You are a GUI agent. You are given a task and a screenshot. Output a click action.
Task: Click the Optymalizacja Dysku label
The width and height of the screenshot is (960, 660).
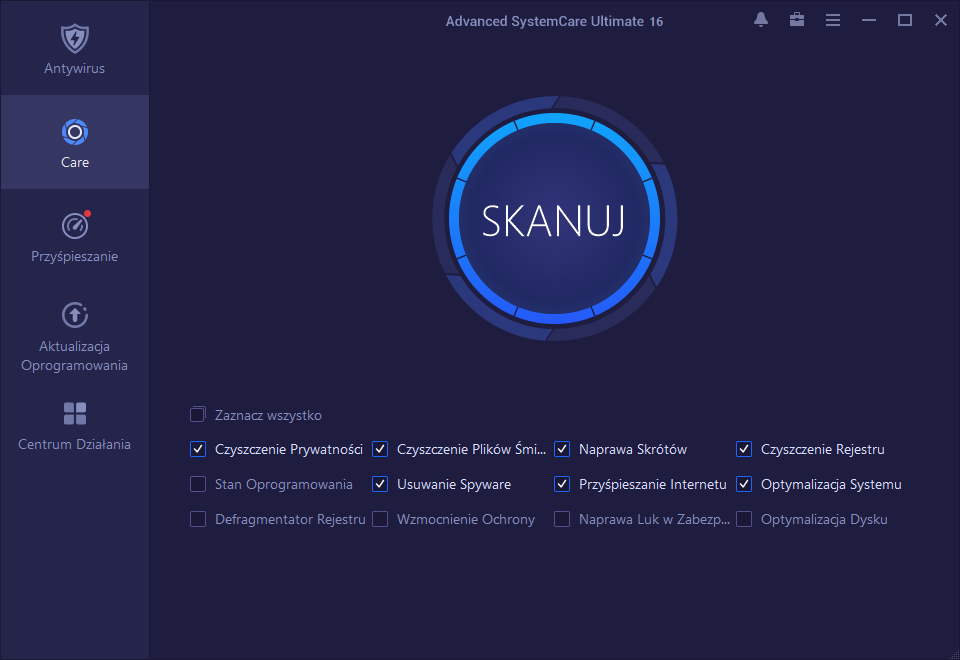pos(824,519)
